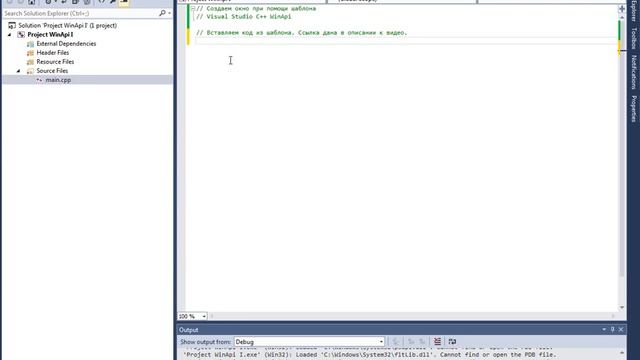Click the comment line starting 'Вставляем код из шаблона'

tap(302, 33)
